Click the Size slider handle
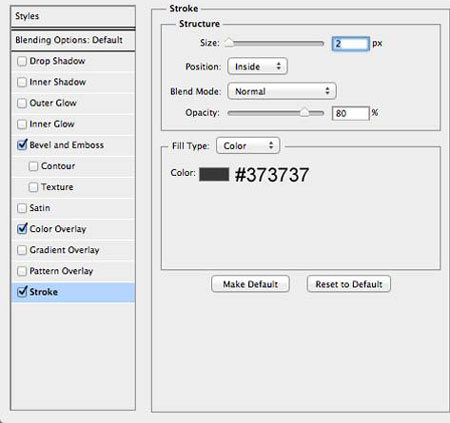This screenshot has height=423, width=450. coord(229,43)
